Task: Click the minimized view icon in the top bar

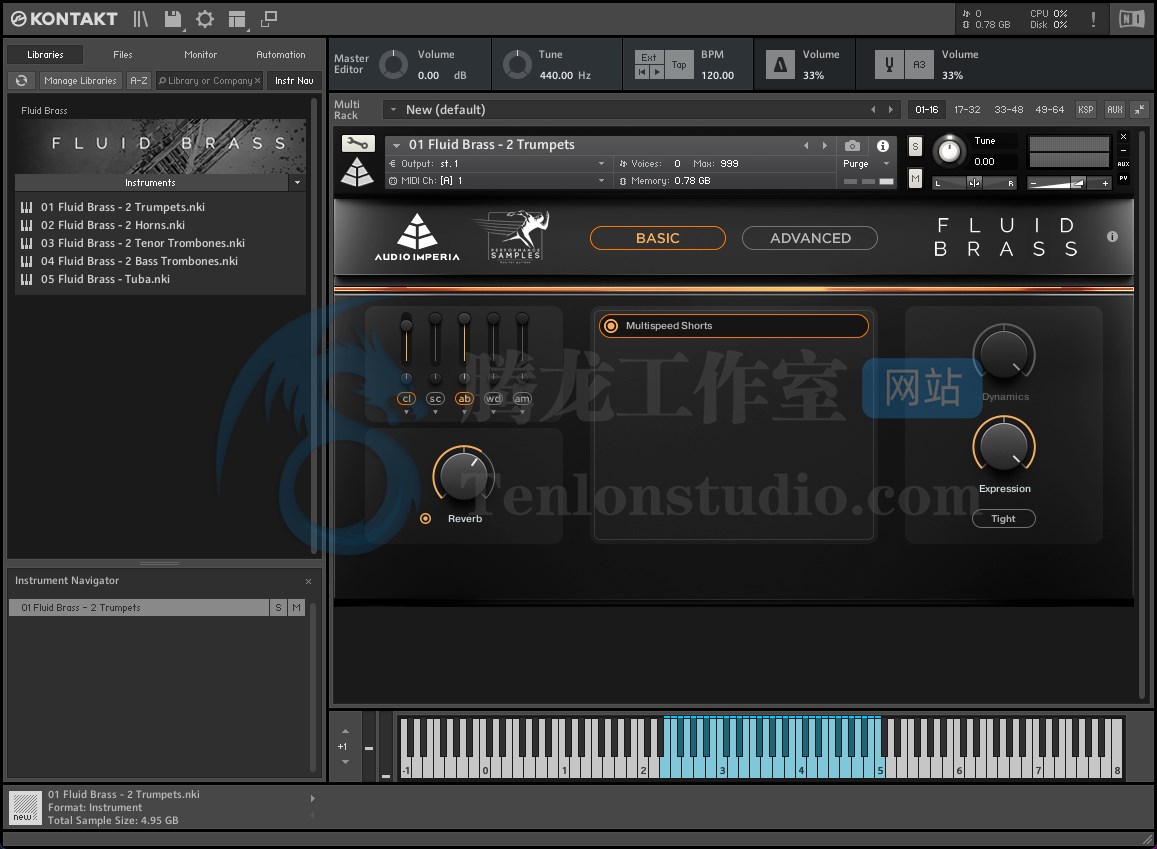Action: click(269, 19)
